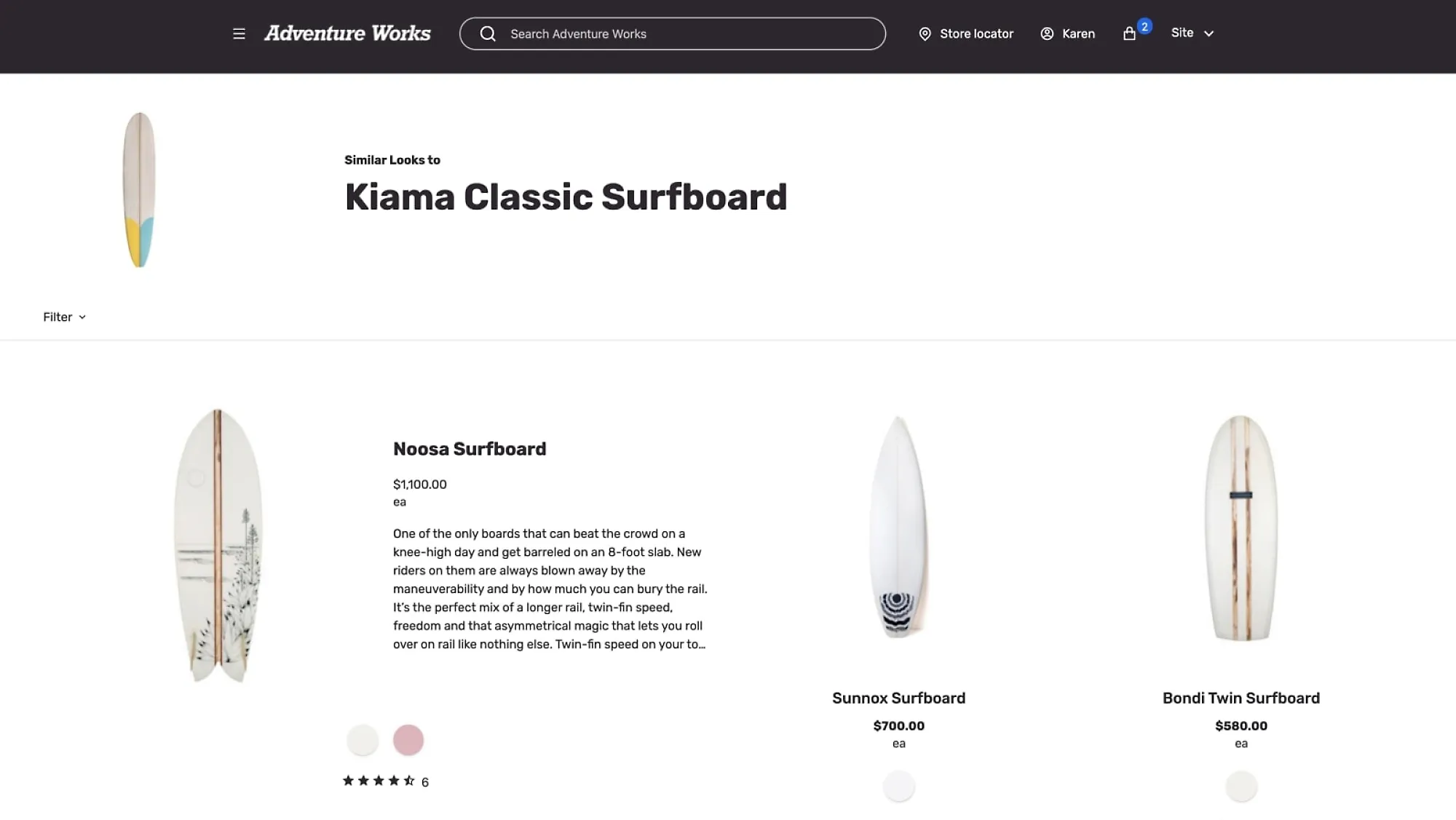Expand the Filter dropdown
This screenshot has width=1456, height=820.
coord(64,317)
